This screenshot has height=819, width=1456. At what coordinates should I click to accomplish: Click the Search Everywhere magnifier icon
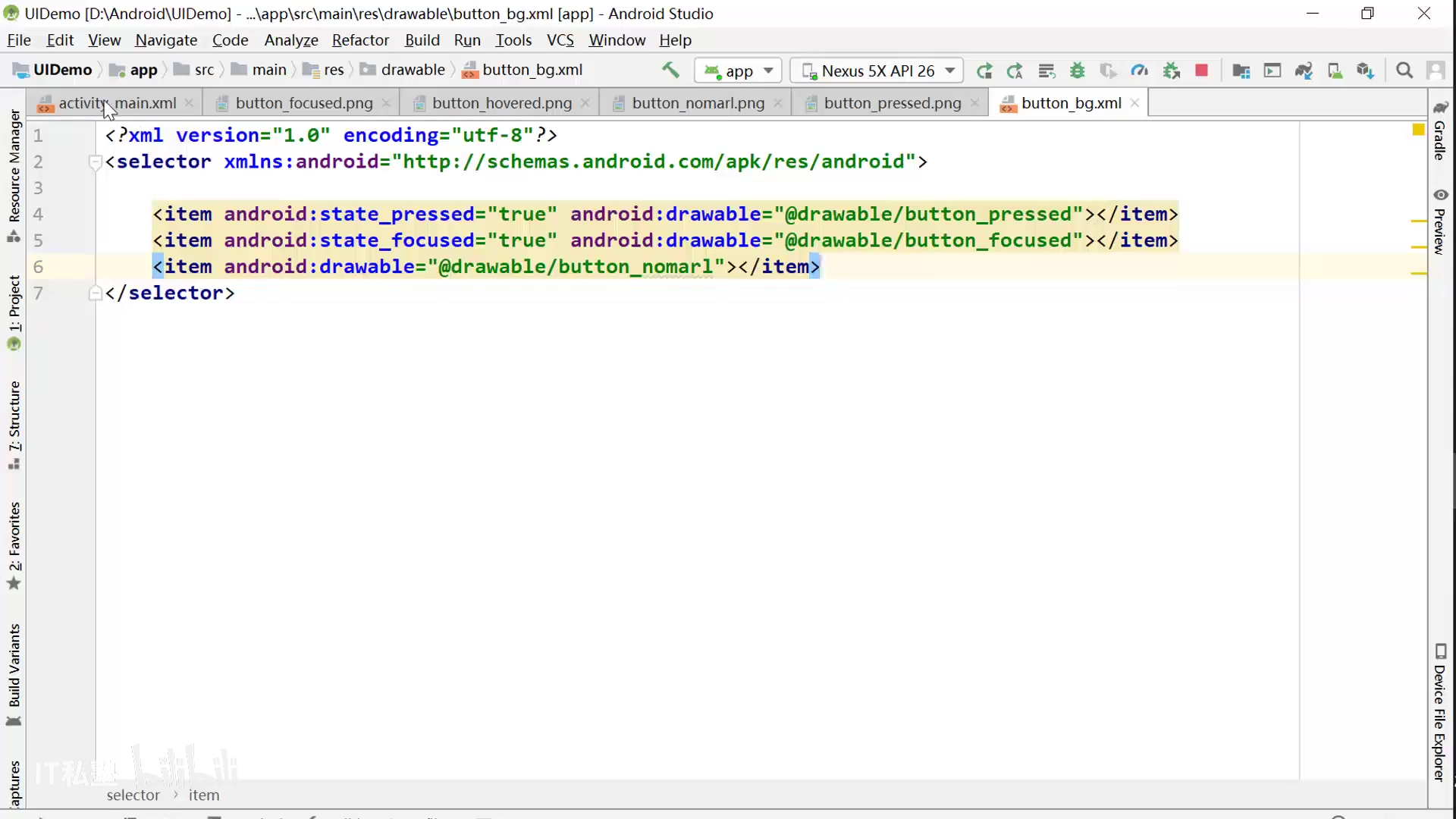(1404, 71)
